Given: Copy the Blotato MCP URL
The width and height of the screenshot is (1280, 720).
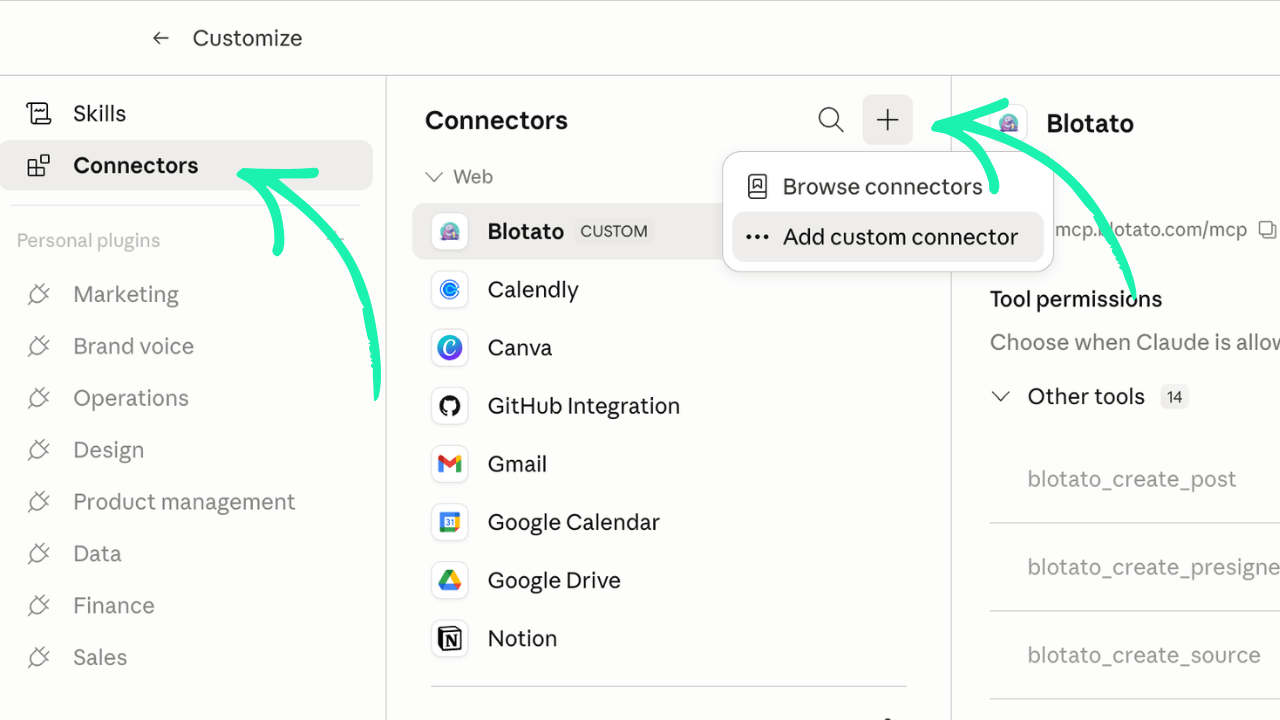Looking at the screenshot, I should 1267,230.
